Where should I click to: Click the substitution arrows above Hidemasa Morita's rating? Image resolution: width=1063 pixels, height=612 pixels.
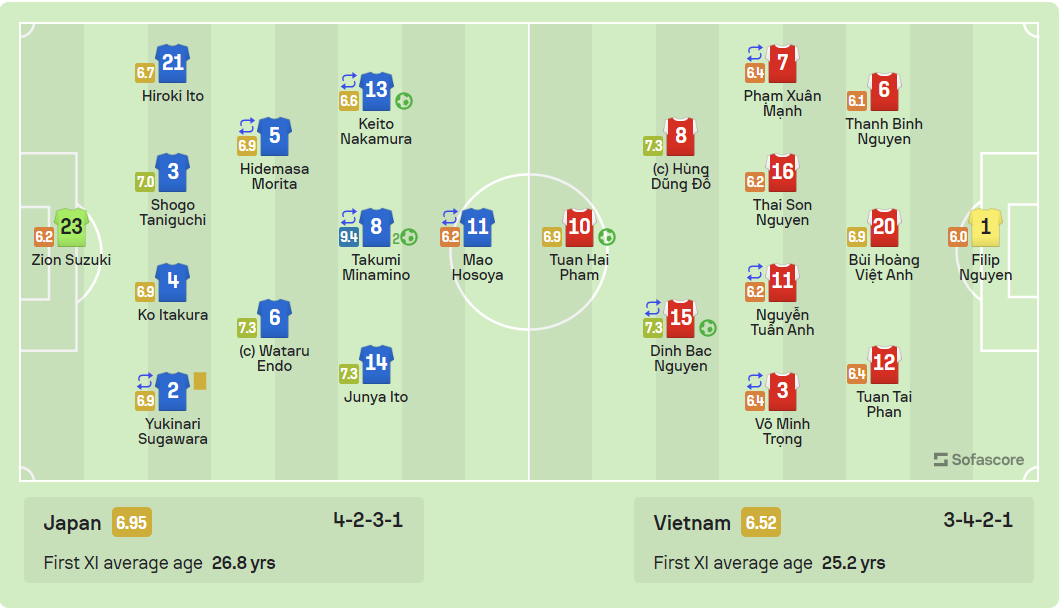[x=247, y=125]
